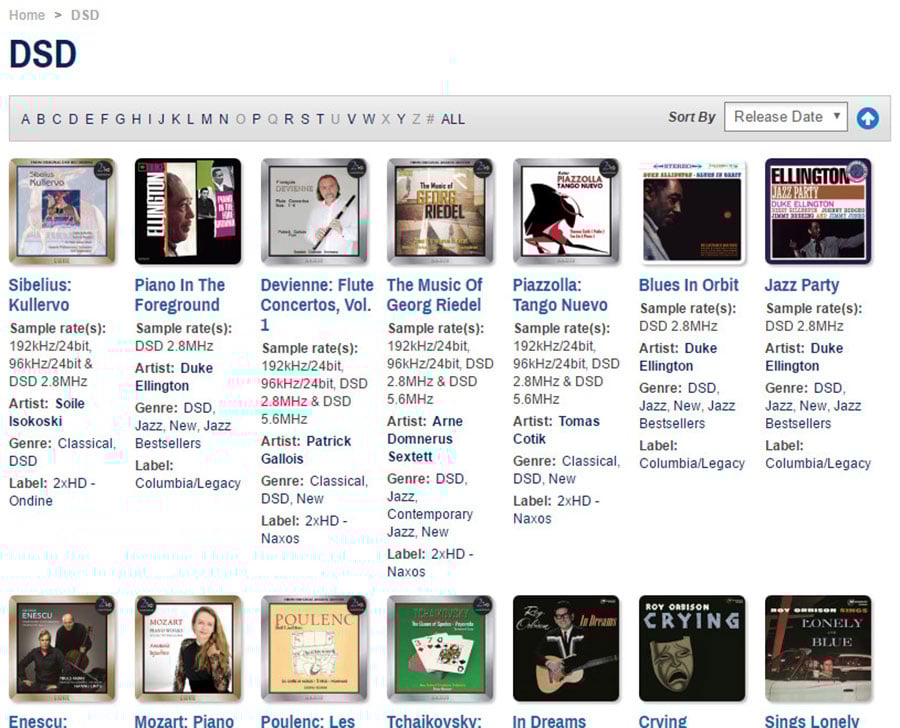This screenshot has height=728, width=900.
Task: Filter albums by letter M
Action: coord(207,119)
